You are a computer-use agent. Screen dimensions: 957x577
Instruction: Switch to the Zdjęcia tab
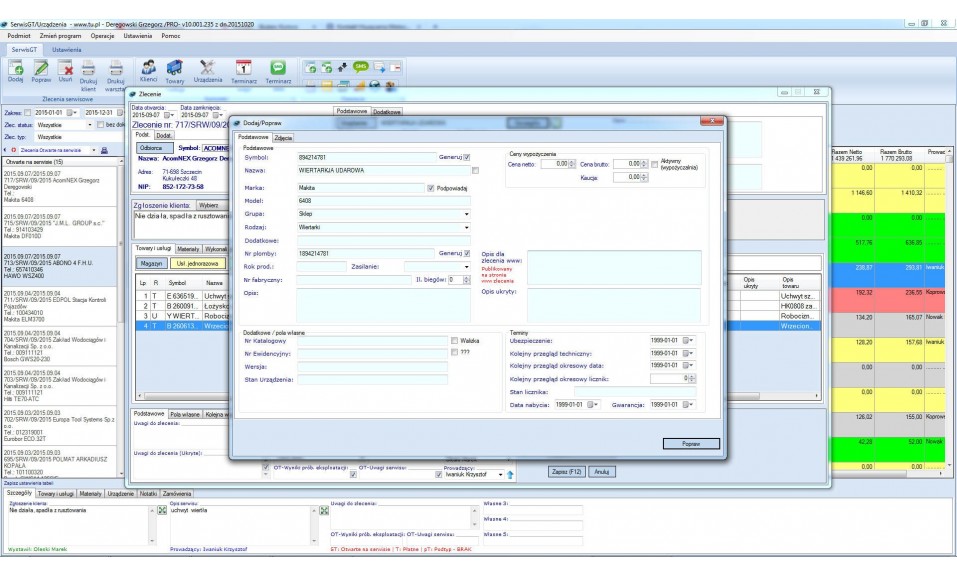coord(284,137)
